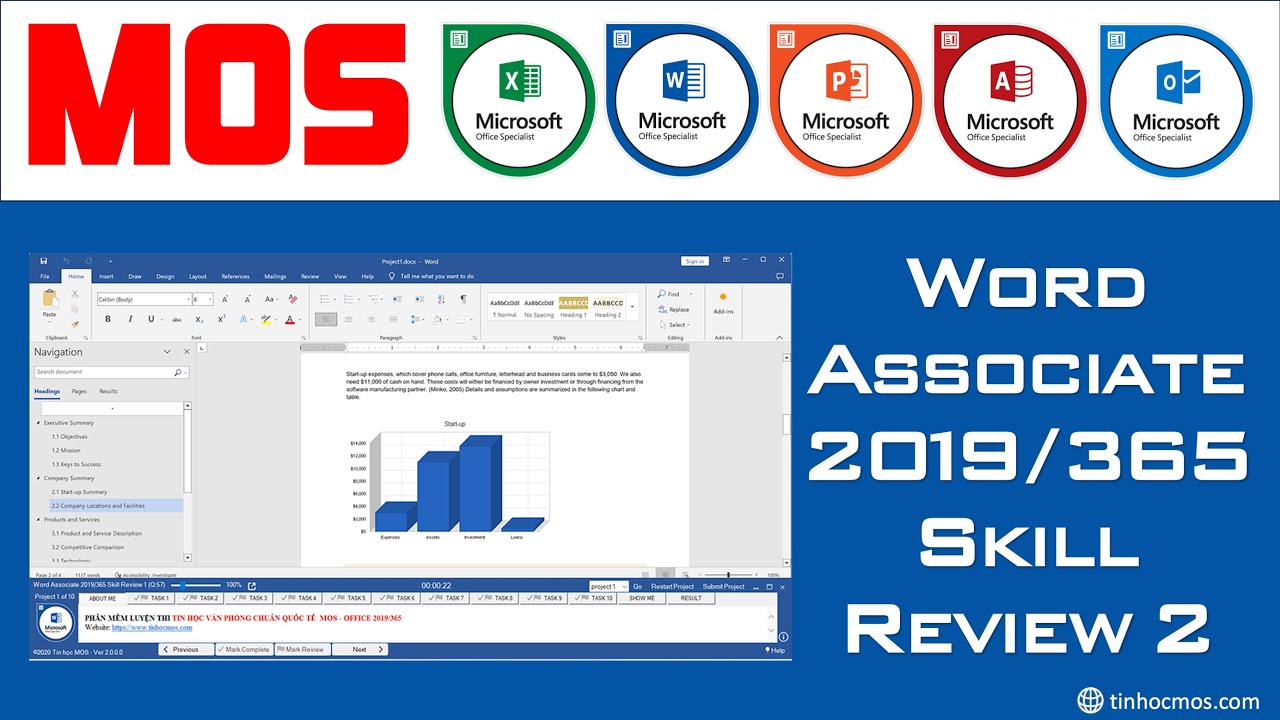Click Mark Complete checkbox button

[245, 649]
